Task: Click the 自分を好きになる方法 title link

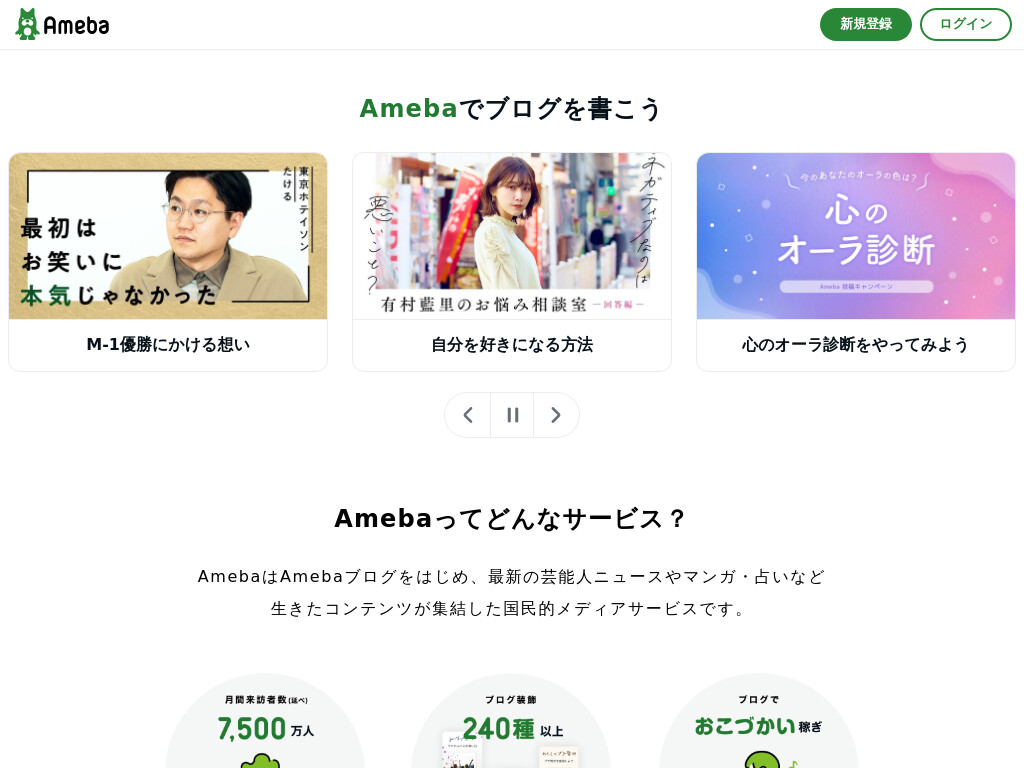Action: pos(512,344)
